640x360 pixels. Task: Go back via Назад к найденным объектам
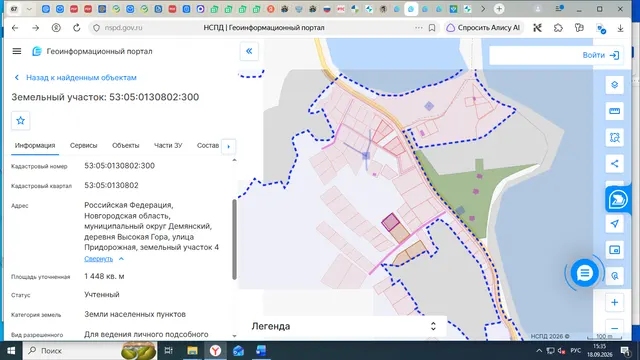pyautogui.click(x=76, y=78)
